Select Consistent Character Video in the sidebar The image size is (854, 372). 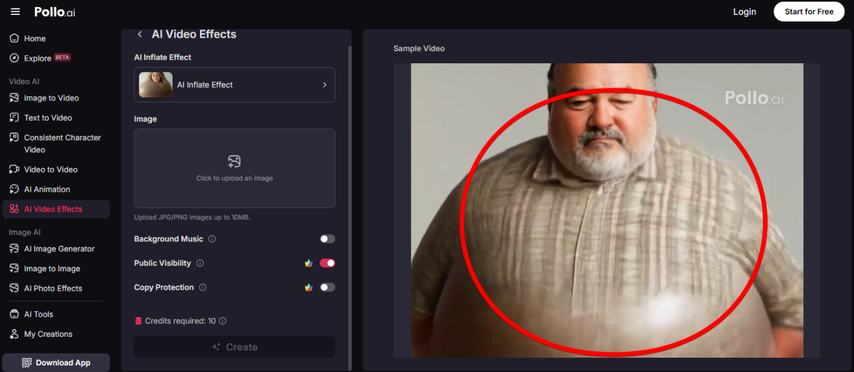point(56,143)
